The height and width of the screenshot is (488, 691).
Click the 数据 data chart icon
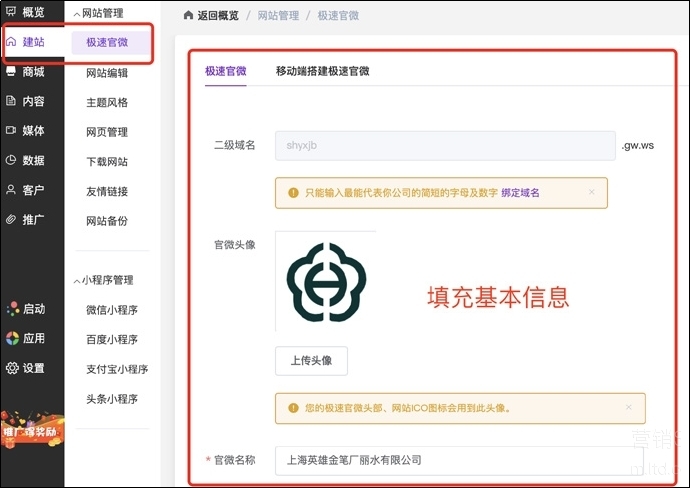click(11, 160)
